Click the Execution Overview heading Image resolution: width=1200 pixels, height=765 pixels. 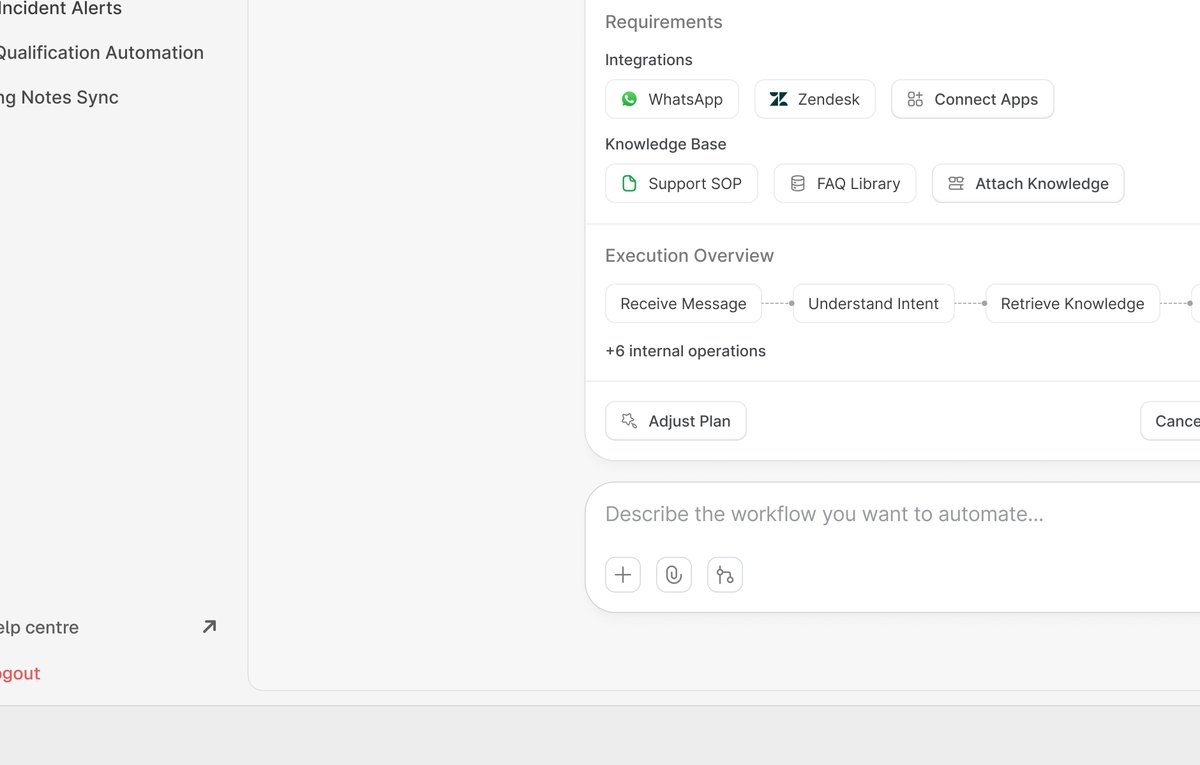(690, 256)
